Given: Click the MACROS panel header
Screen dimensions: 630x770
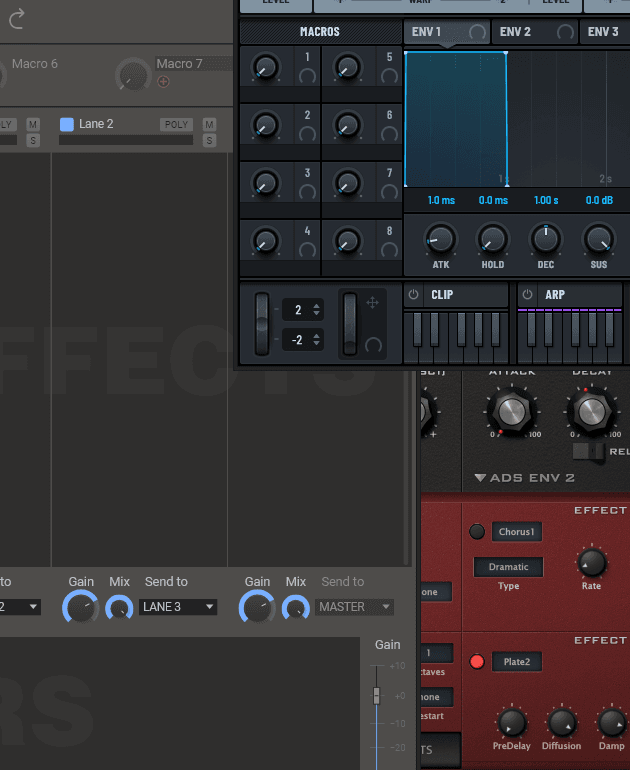Looking at the screenshot, I should pos(320,32).
